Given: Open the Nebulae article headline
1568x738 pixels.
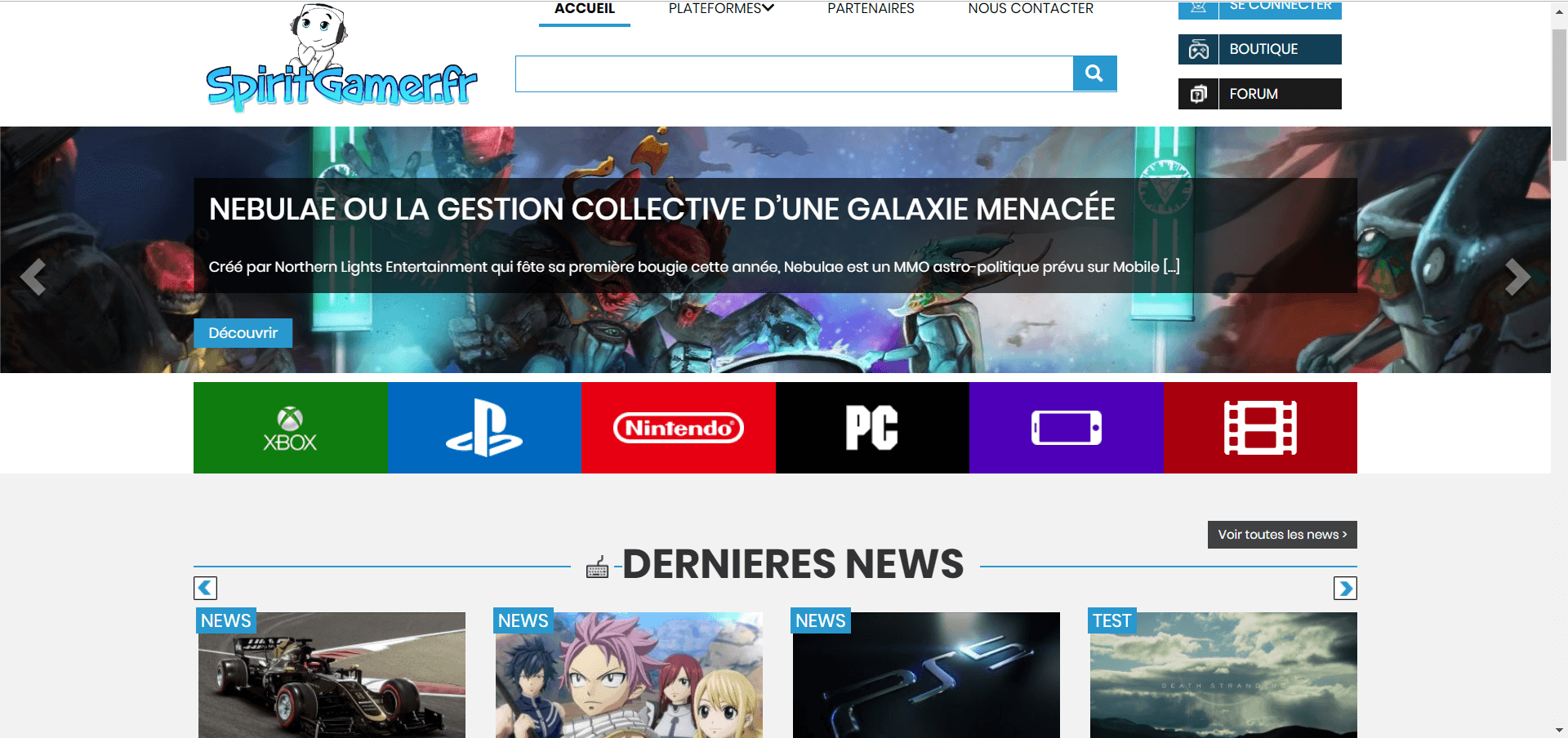Looking at the screenshot, I should (x=661, y=209).
